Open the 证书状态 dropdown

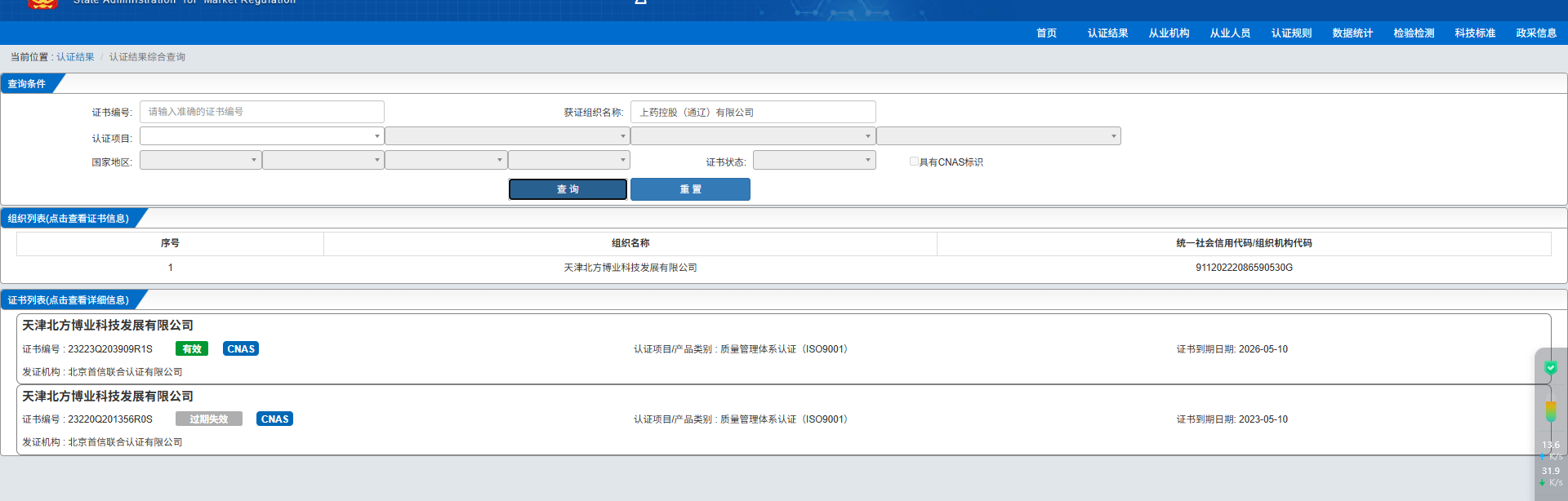814,160
